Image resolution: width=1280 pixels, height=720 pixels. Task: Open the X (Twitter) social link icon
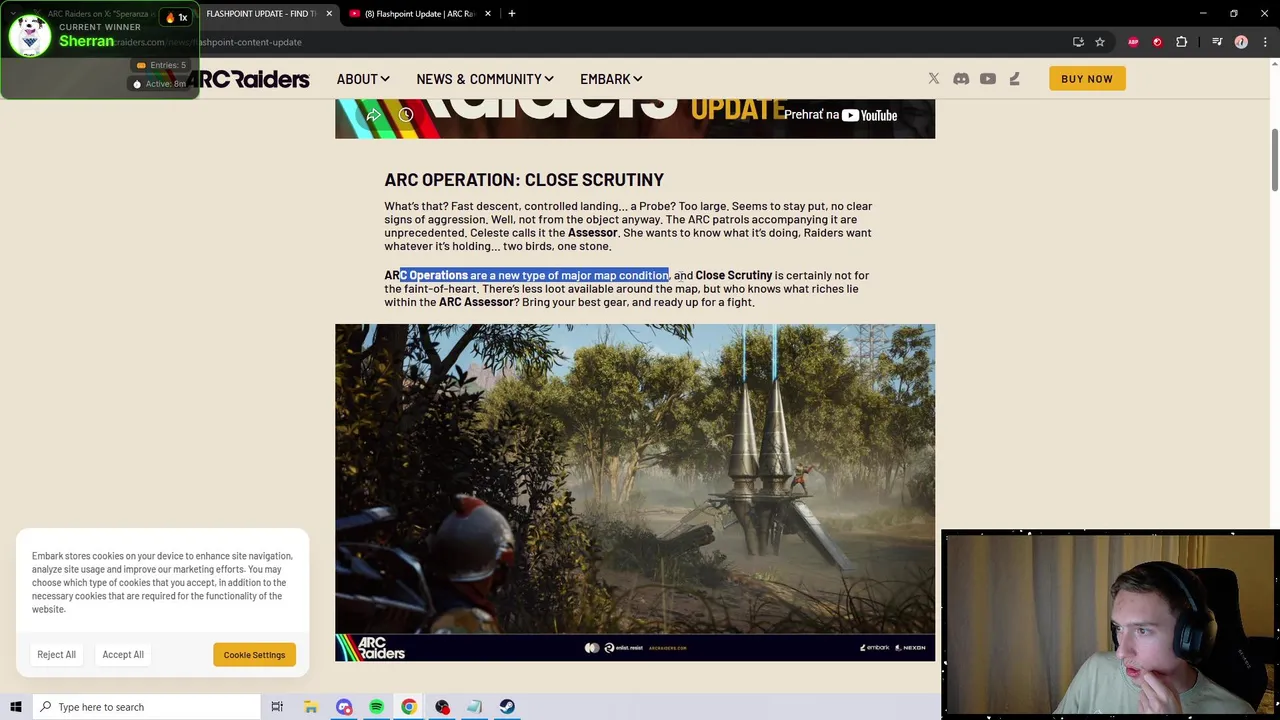pyautogui.click(x=934, y=79)
